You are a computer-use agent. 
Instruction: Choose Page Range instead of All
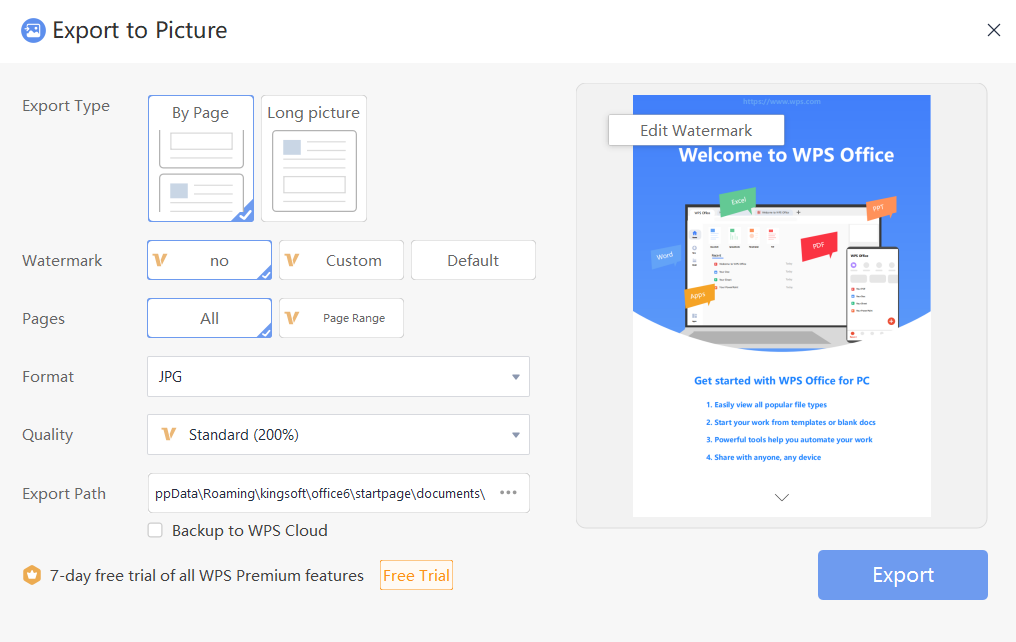(341, 318)
